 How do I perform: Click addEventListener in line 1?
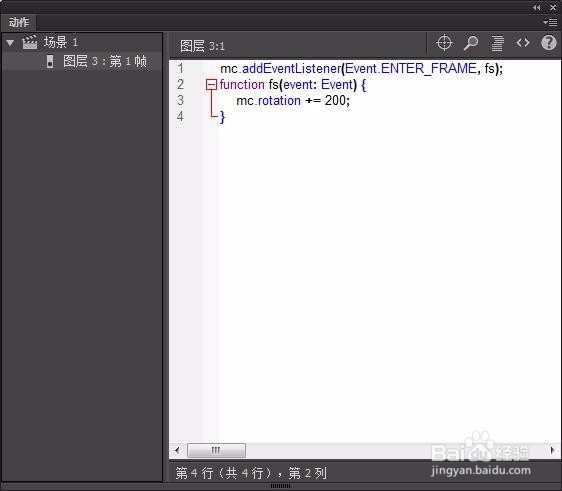click(291, 68)
